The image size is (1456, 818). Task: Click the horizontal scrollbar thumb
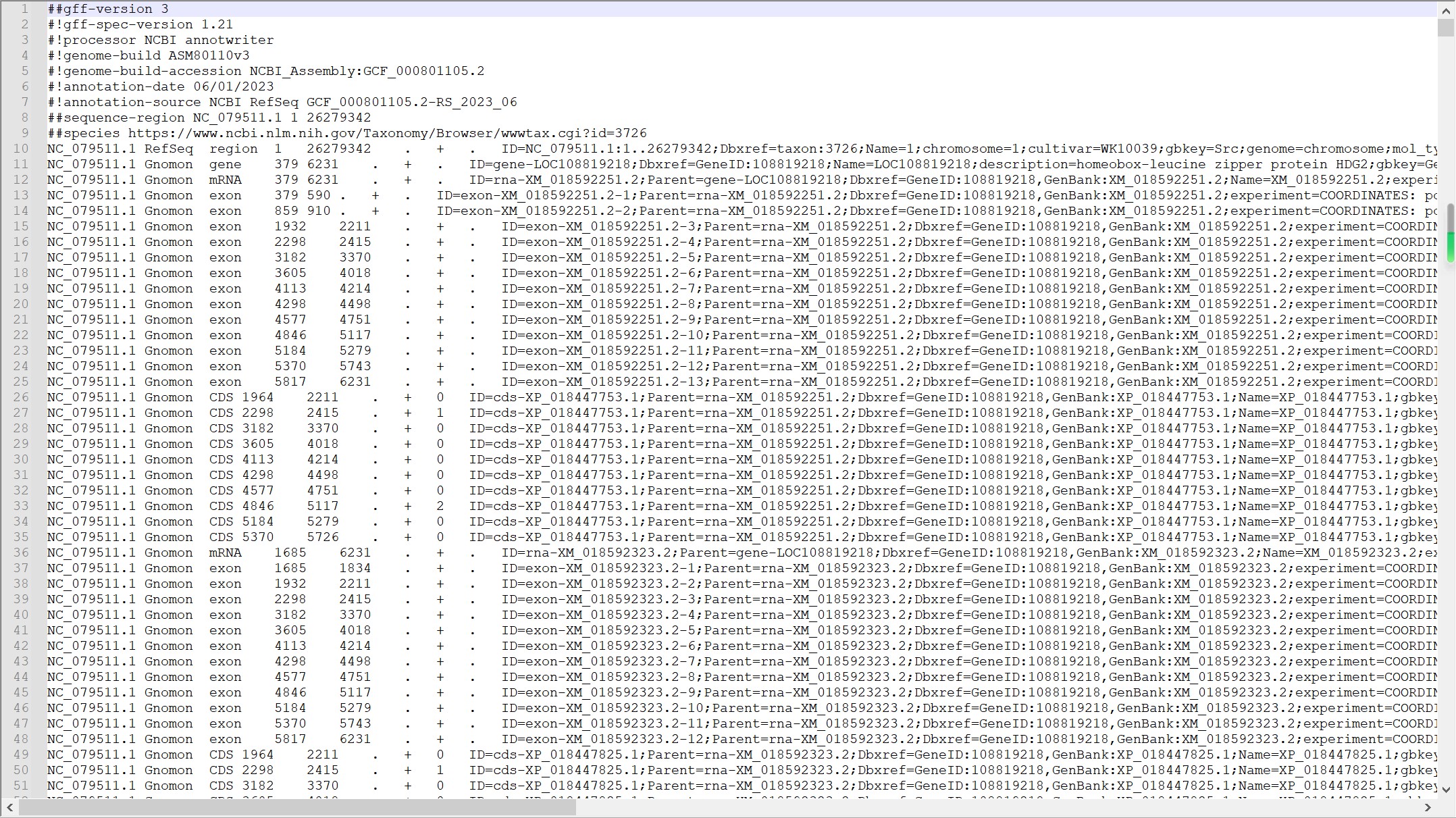pyautogui.click(x=298, y=807)
